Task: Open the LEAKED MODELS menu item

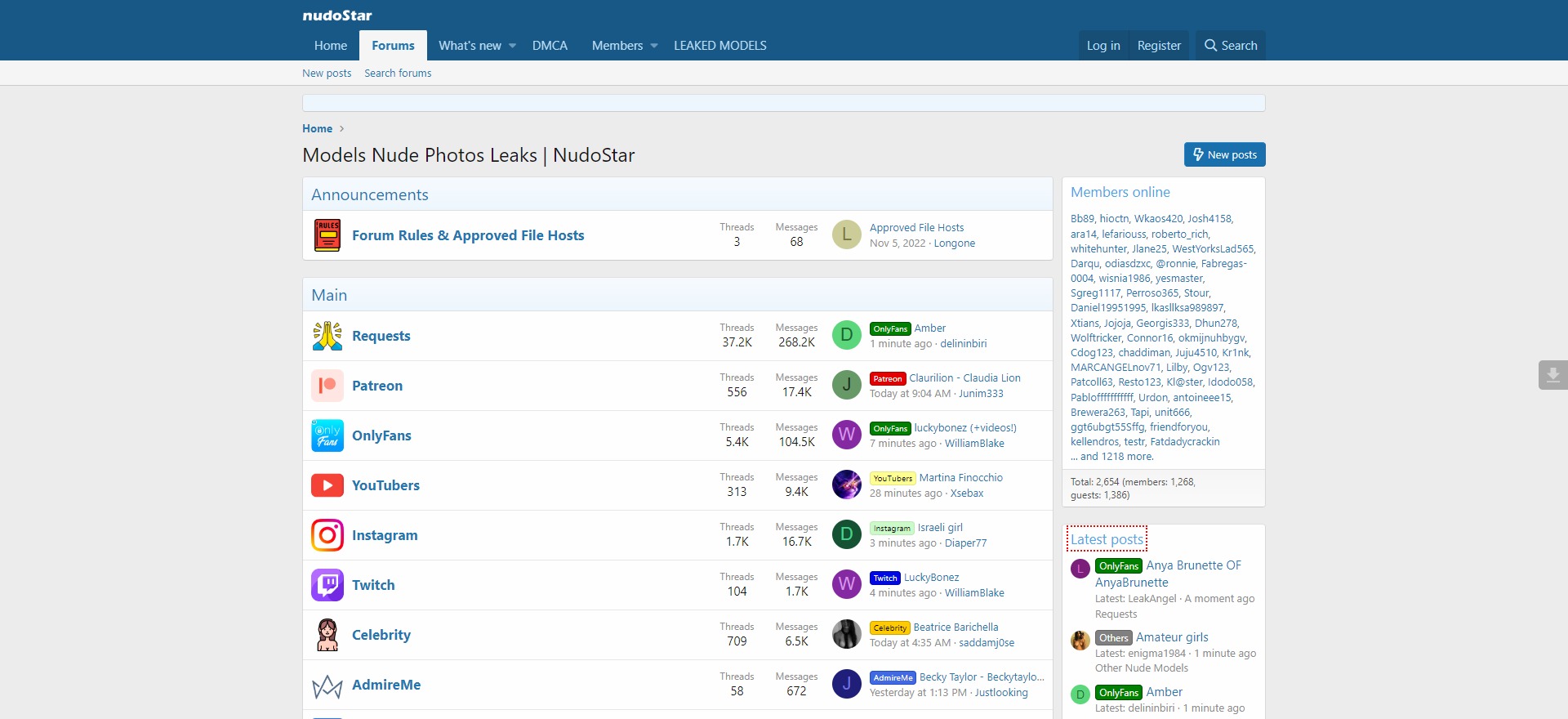Action: pyautogui.click(x=720, y=46)
